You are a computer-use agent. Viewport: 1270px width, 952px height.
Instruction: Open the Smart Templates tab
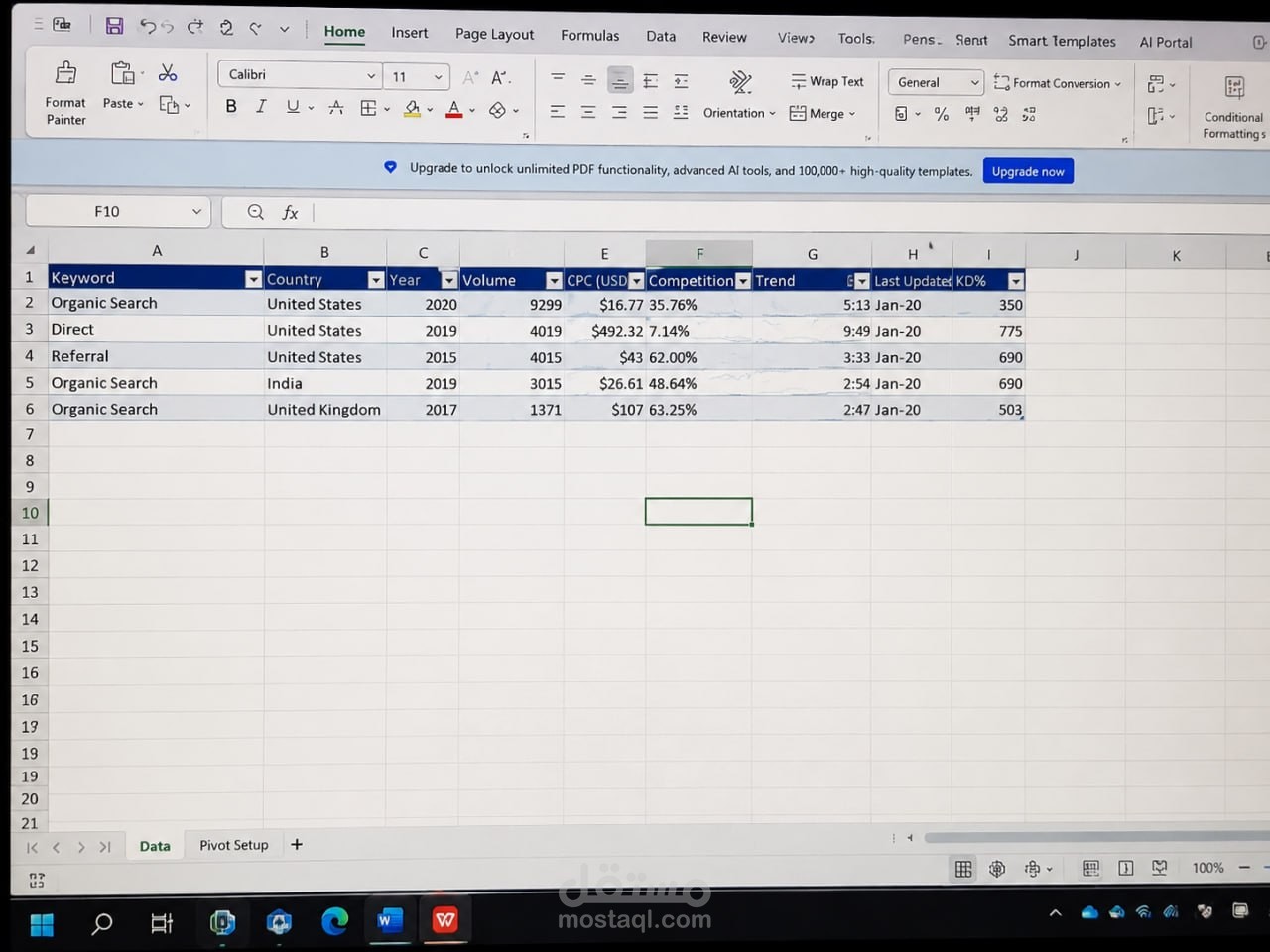1062,41
